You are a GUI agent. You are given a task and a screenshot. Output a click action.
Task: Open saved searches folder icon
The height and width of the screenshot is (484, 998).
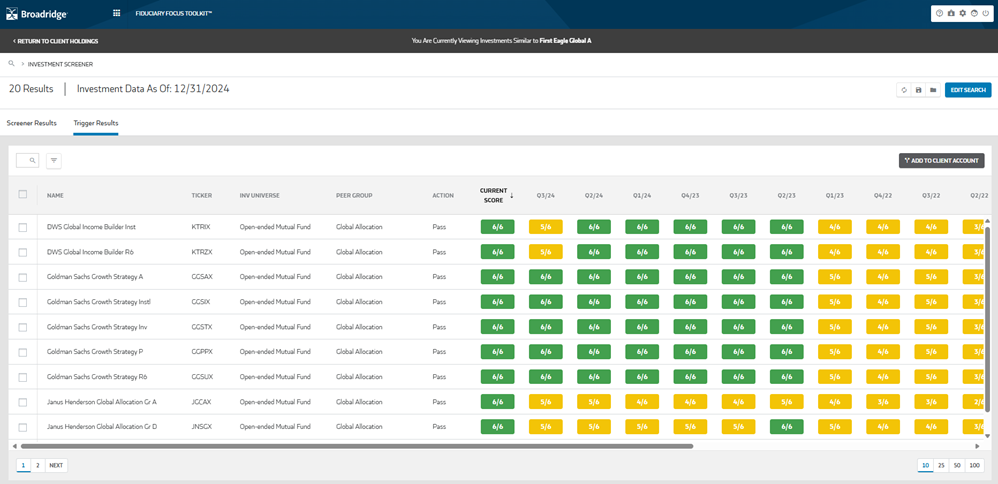pos(933,90)
